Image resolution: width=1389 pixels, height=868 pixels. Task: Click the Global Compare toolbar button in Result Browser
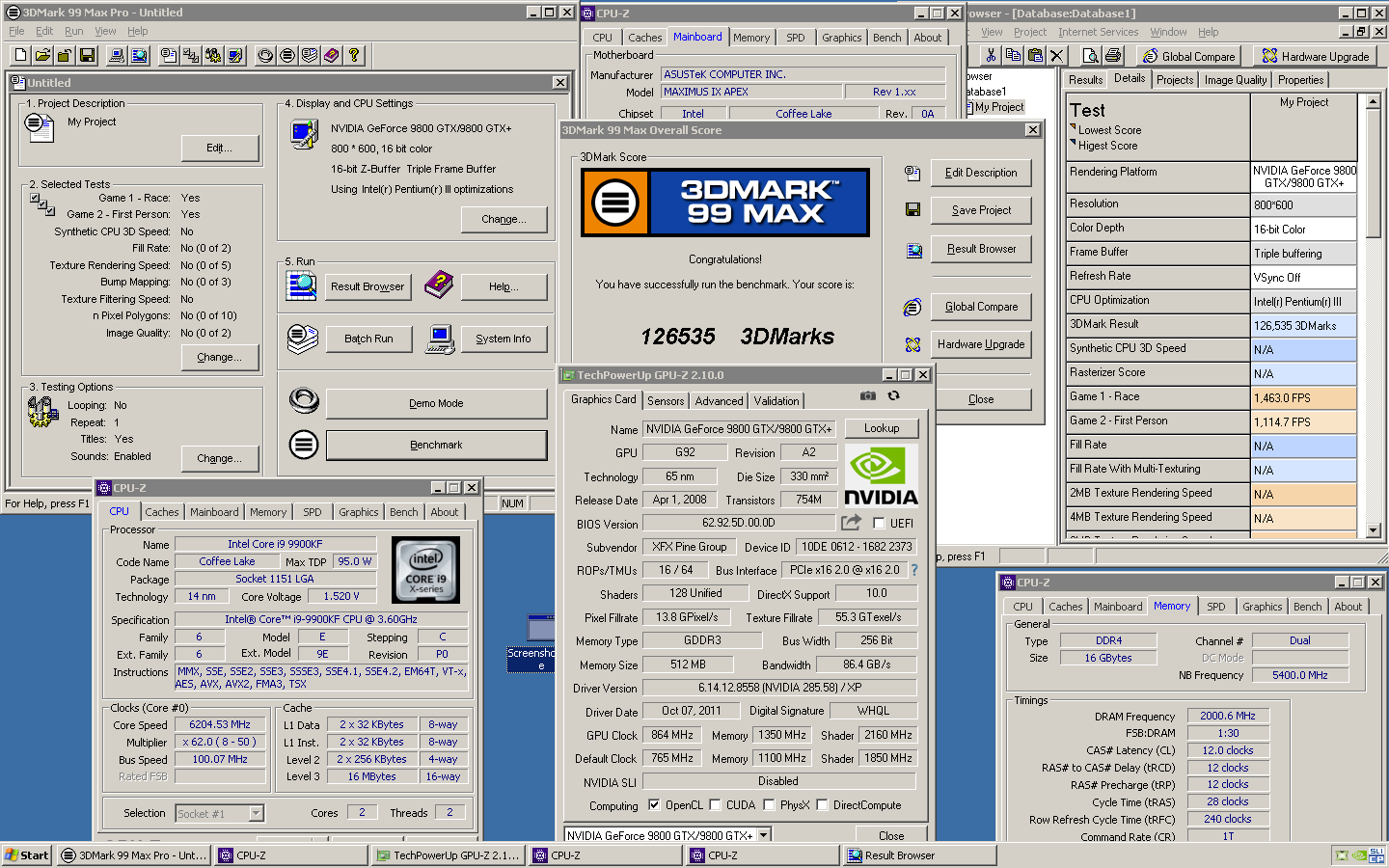[x=1188, y=56]
